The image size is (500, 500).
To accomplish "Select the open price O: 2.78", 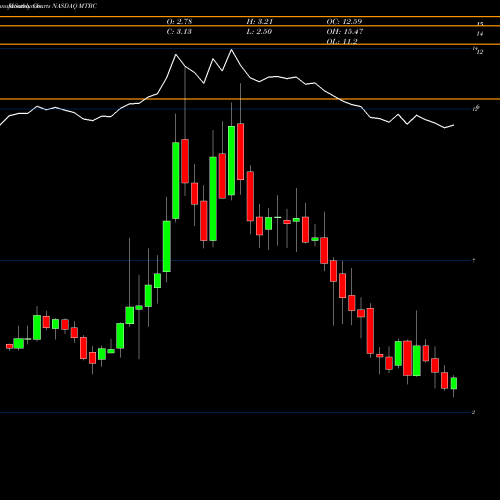I will click(179, 22).
